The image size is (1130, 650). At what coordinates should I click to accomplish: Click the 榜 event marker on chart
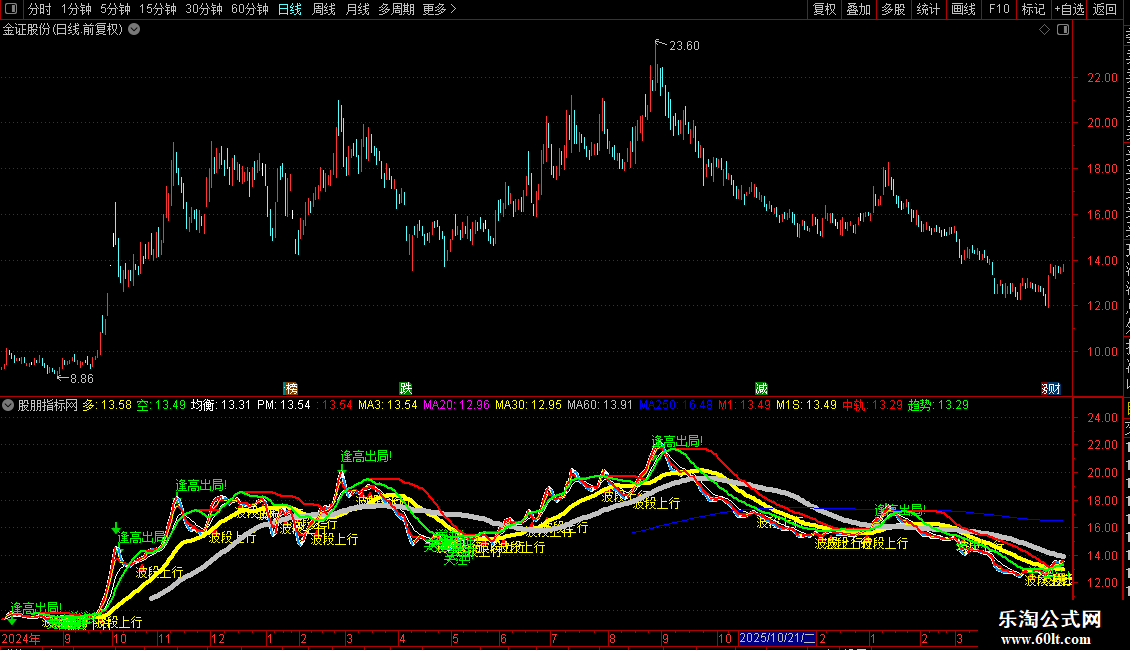[x=290, y=388]
